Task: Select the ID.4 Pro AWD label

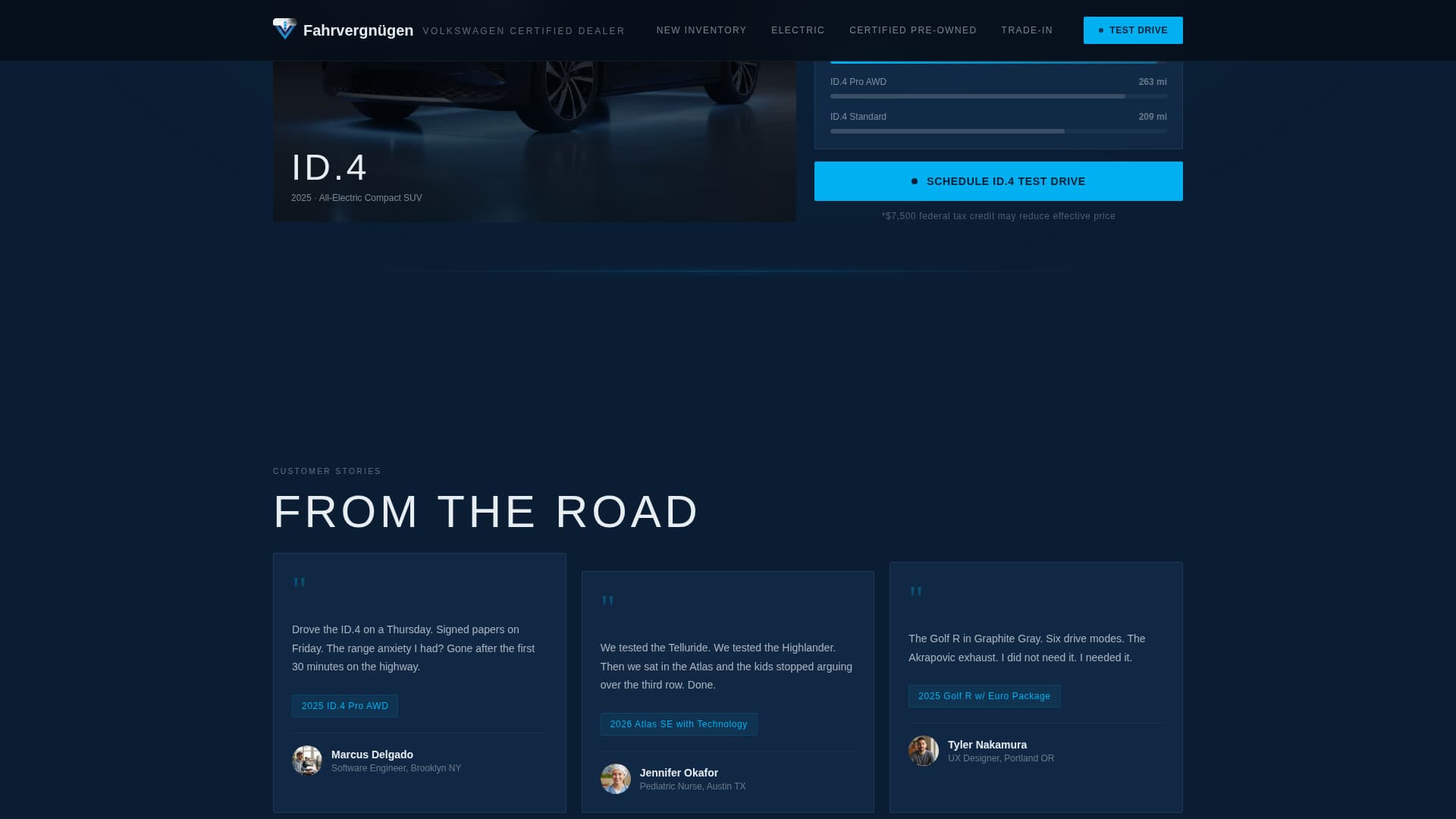Action: point(858,82)
